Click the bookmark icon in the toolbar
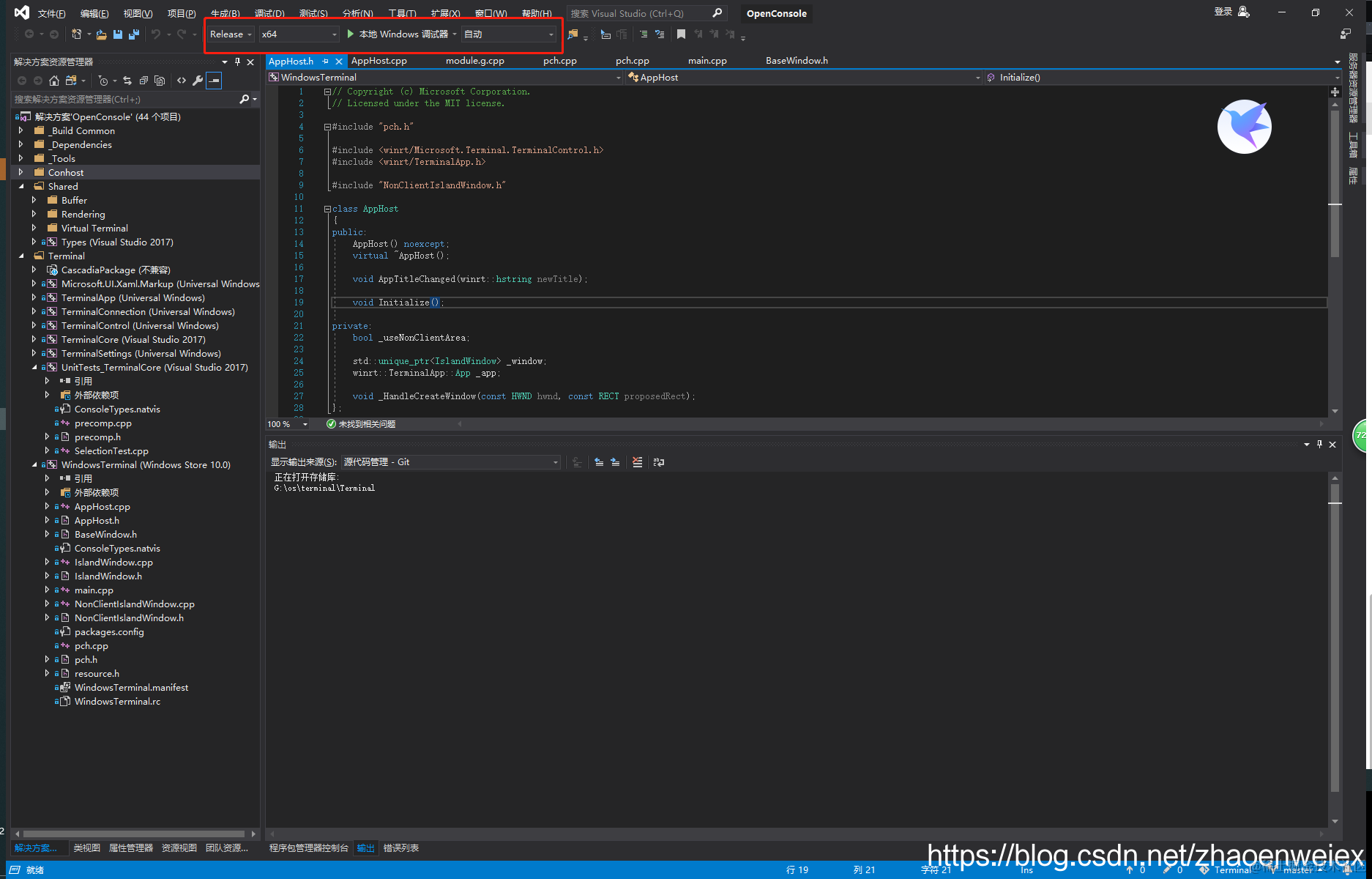The width and height of the screenshot is (1372, 879). [x=681, y=34]
